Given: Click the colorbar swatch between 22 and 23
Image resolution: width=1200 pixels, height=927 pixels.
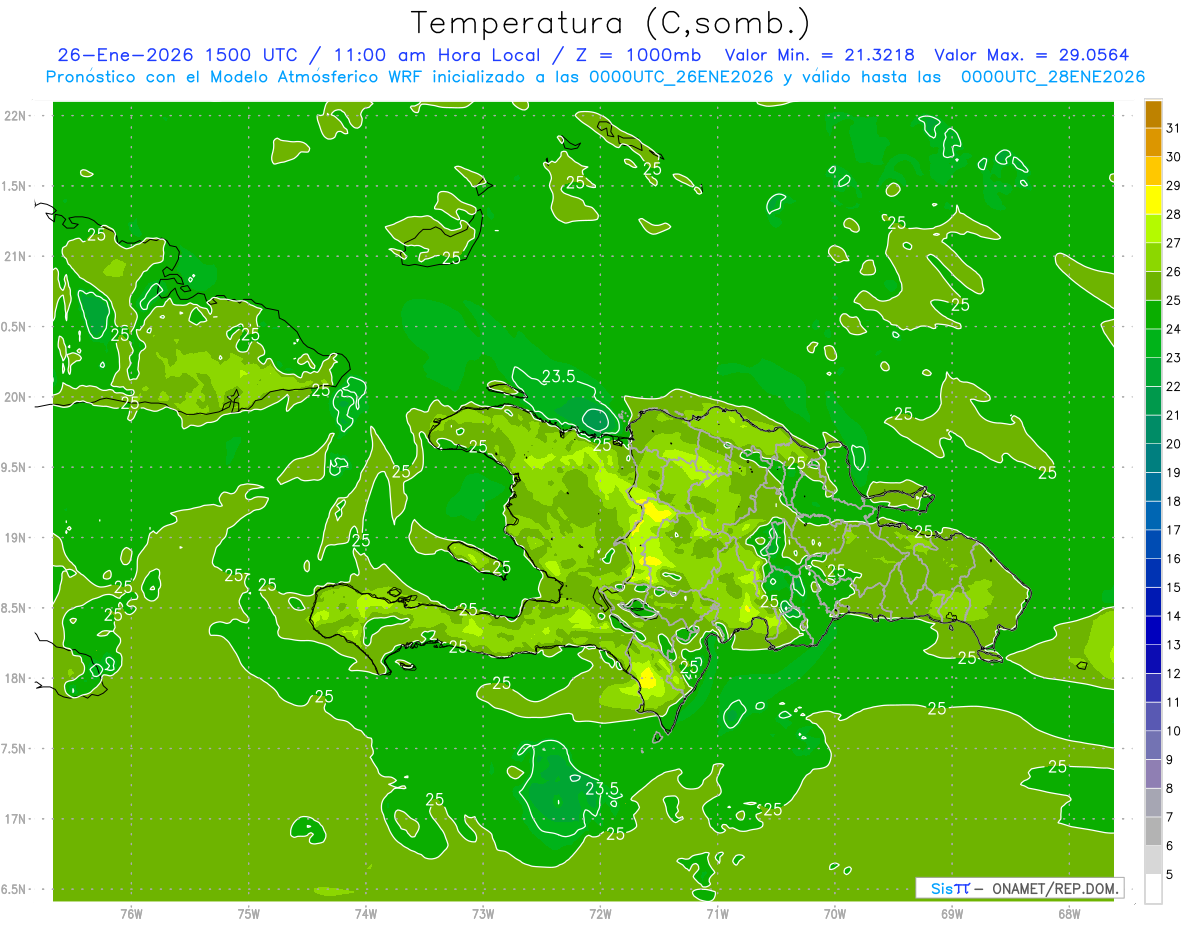Looking at the screenshot, I should pos(1153,372).
